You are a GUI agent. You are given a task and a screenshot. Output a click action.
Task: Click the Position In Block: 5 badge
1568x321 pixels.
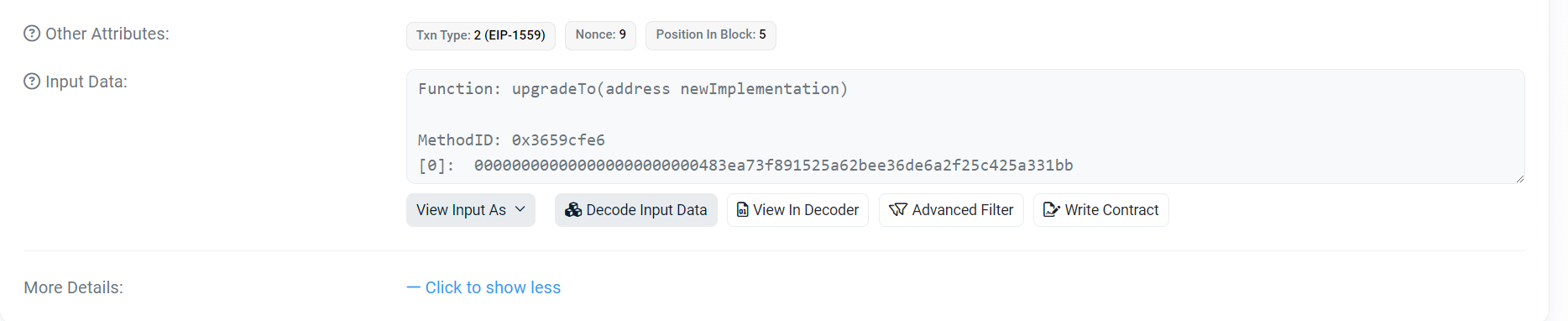click(x=711, y=35)
